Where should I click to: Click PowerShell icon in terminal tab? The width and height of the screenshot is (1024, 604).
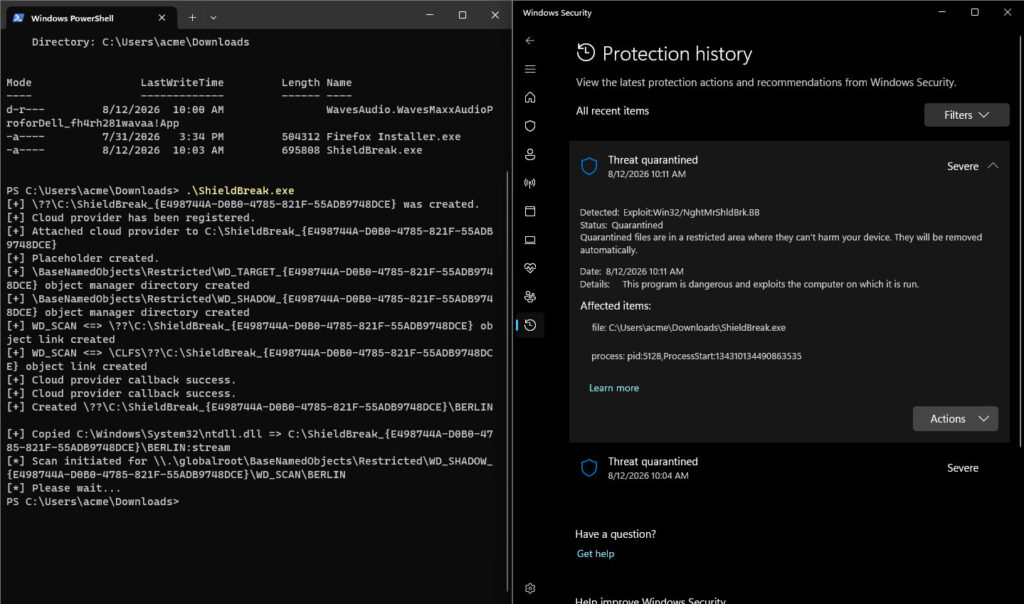[18, 18]
